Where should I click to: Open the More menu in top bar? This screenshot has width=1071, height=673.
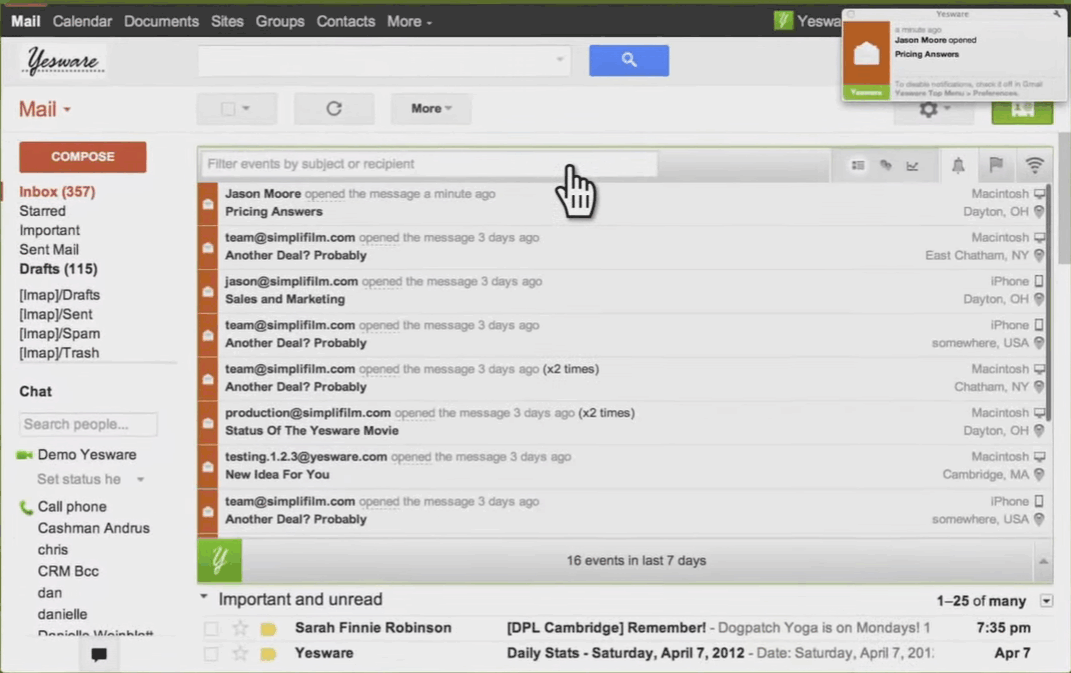409,22
